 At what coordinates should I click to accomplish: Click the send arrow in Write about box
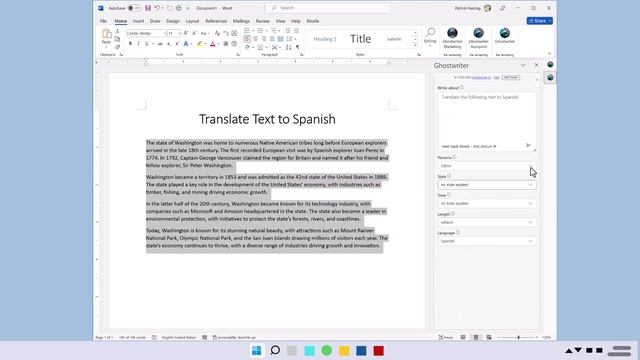point(528,145)
